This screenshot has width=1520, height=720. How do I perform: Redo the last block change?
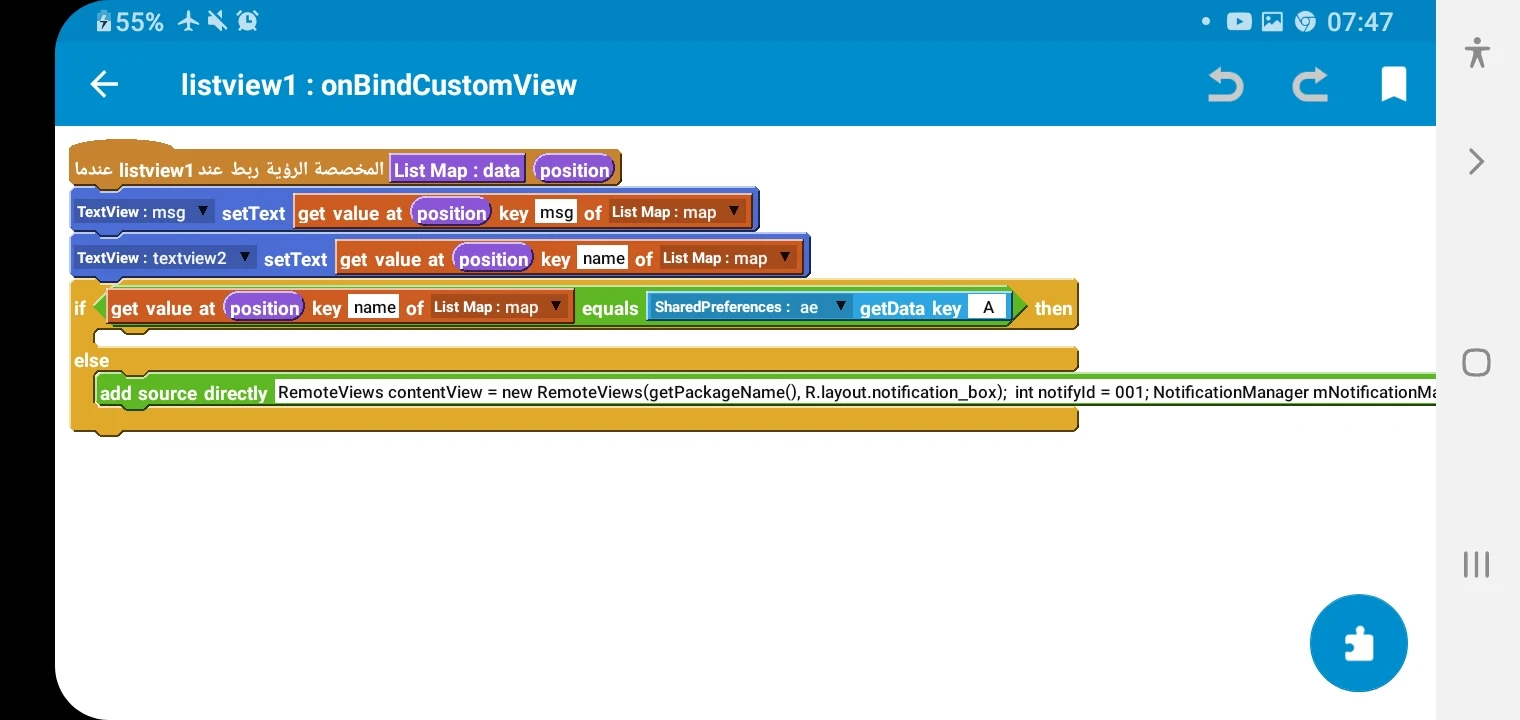click(1310, 85)
